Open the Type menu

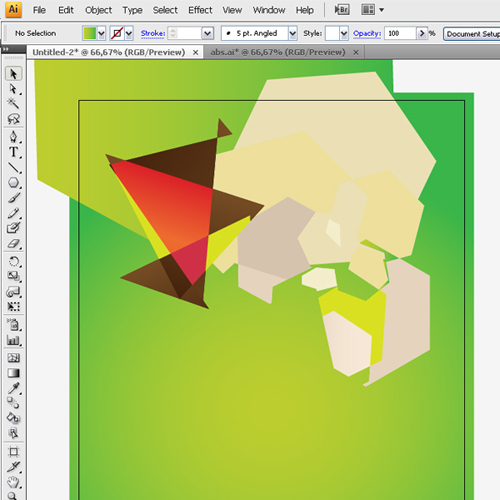132,10
